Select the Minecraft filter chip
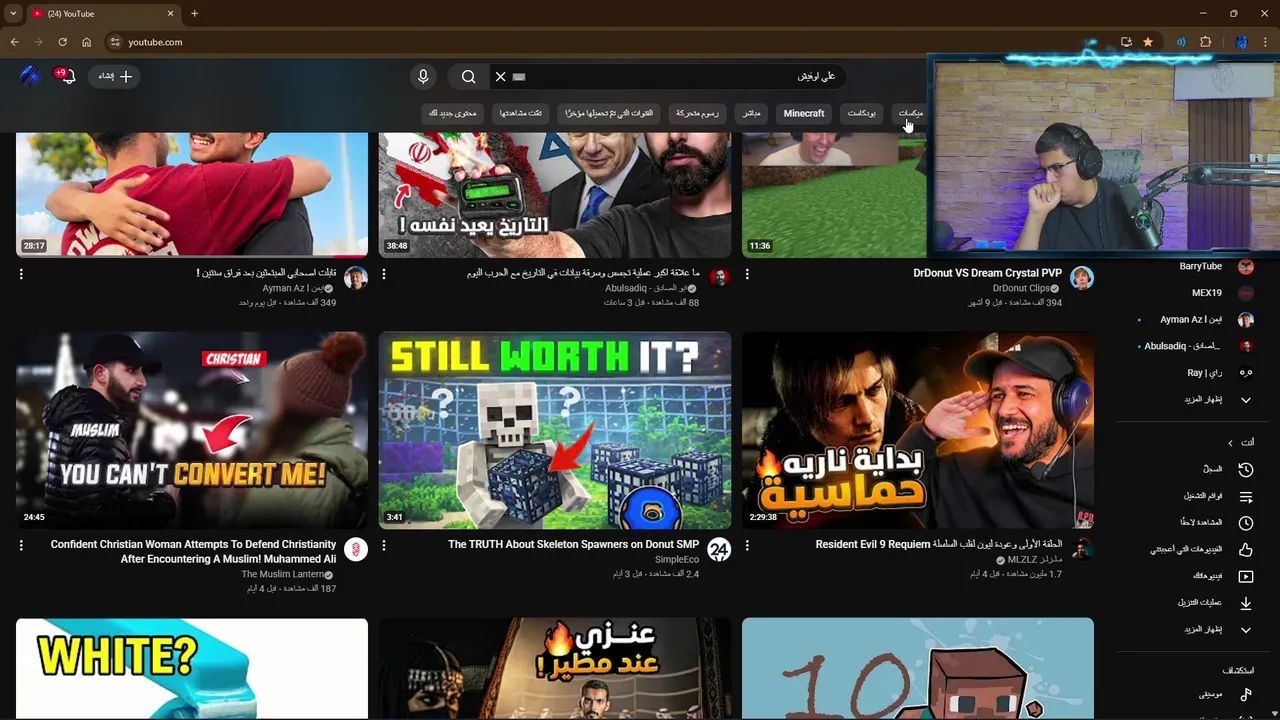This screenshot has height=720, width=1280. tap(804, 113)
